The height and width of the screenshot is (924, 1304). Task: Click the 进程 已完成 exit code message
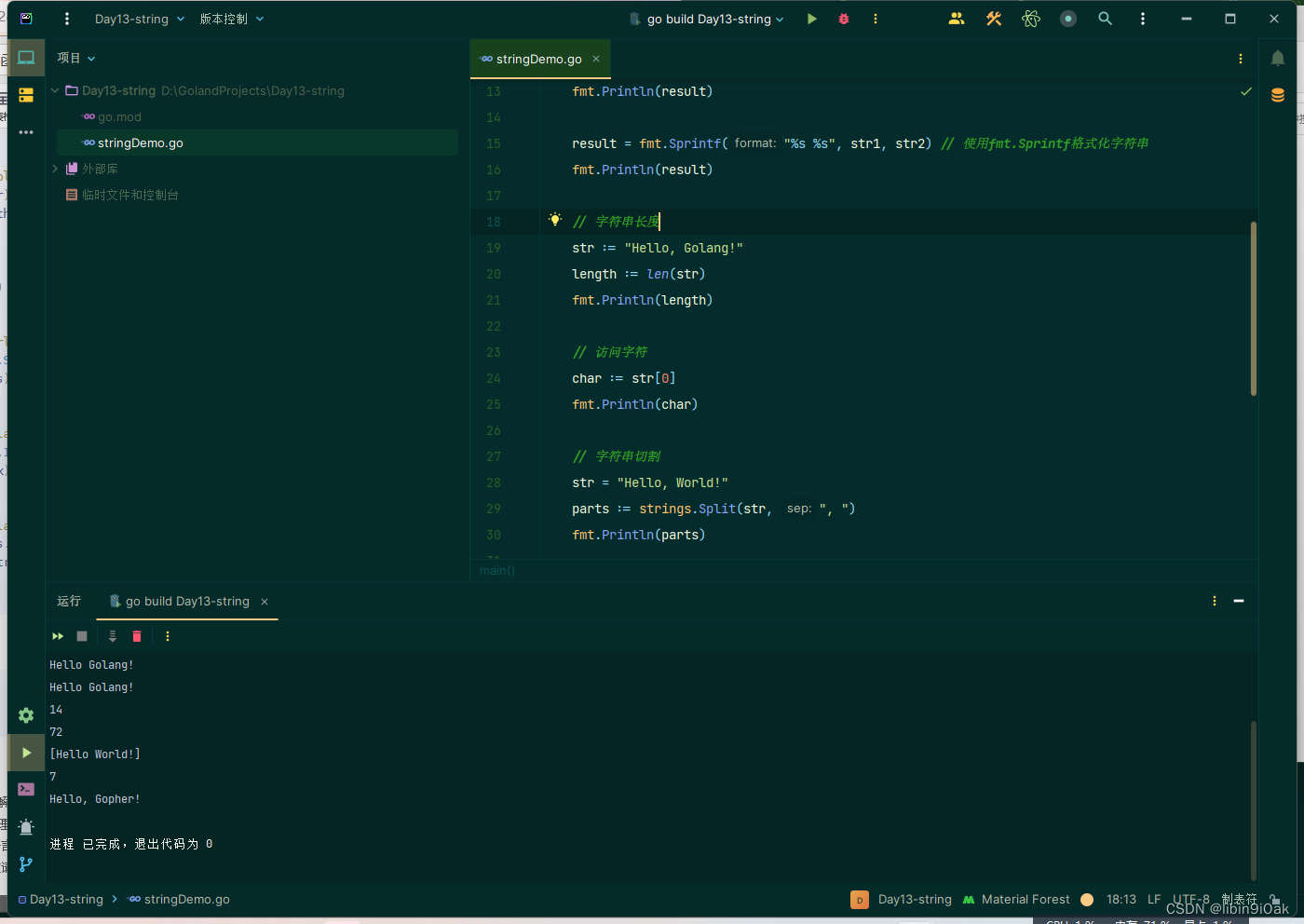pyautogui.click(x=131, y=844)
